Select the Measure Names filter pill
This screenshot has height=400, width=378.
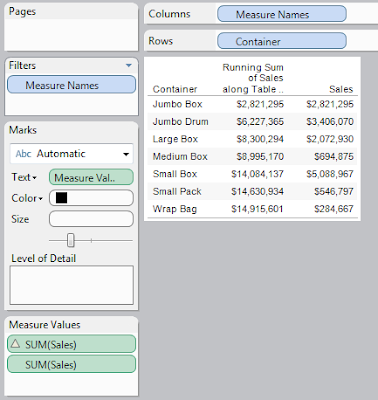71,85
